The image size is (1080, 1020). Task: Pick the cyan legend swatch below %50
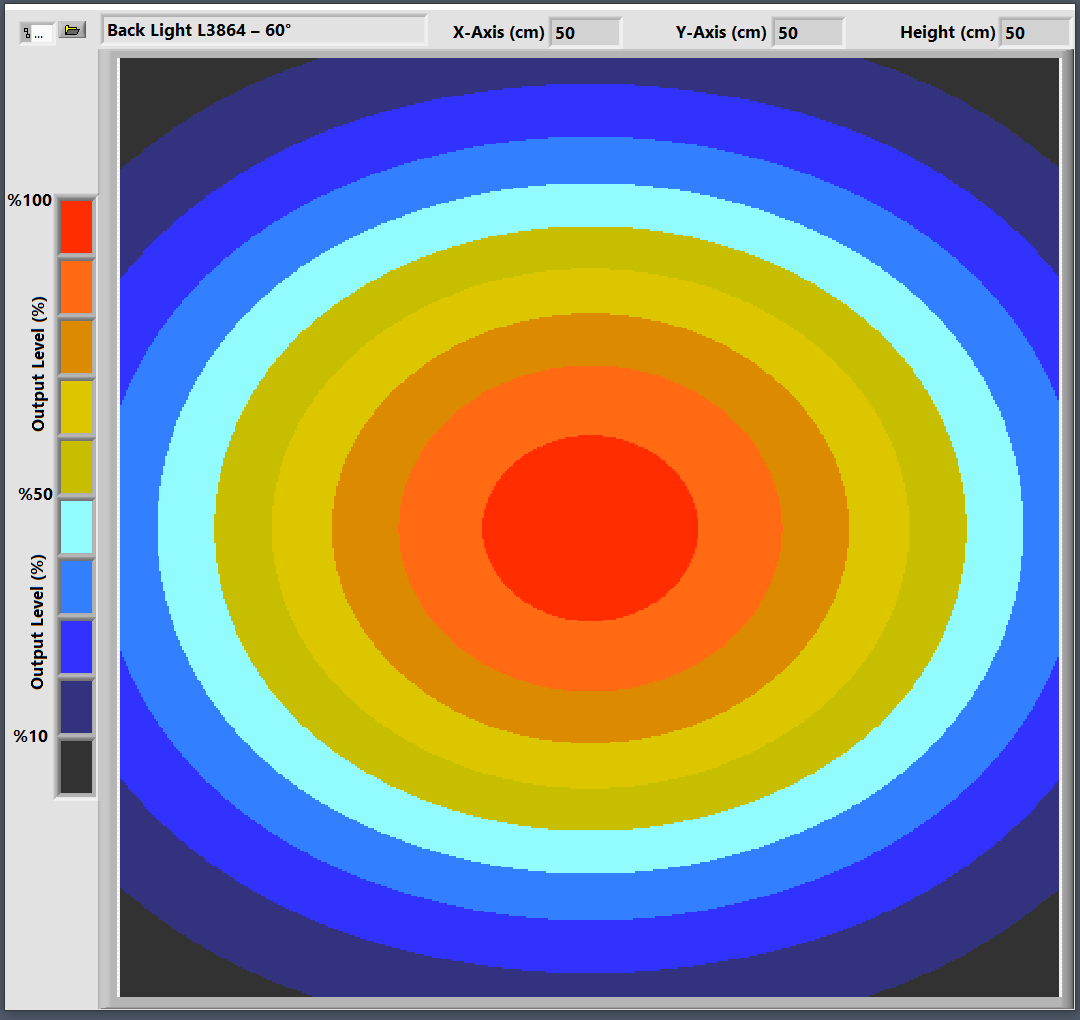[x=76, y=527]
